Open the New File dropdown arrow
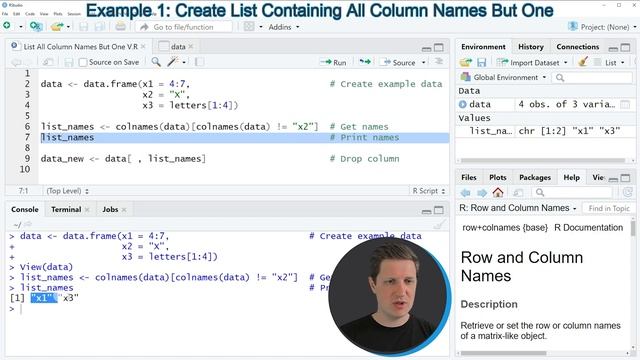The image size is (640, 360). point(20,27)
